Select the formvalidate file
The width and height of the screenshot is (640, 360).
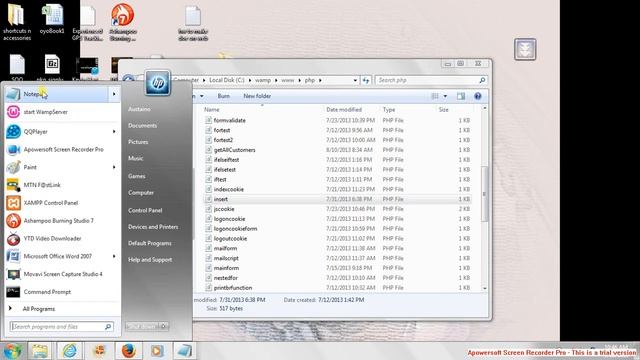coord(229,120)
